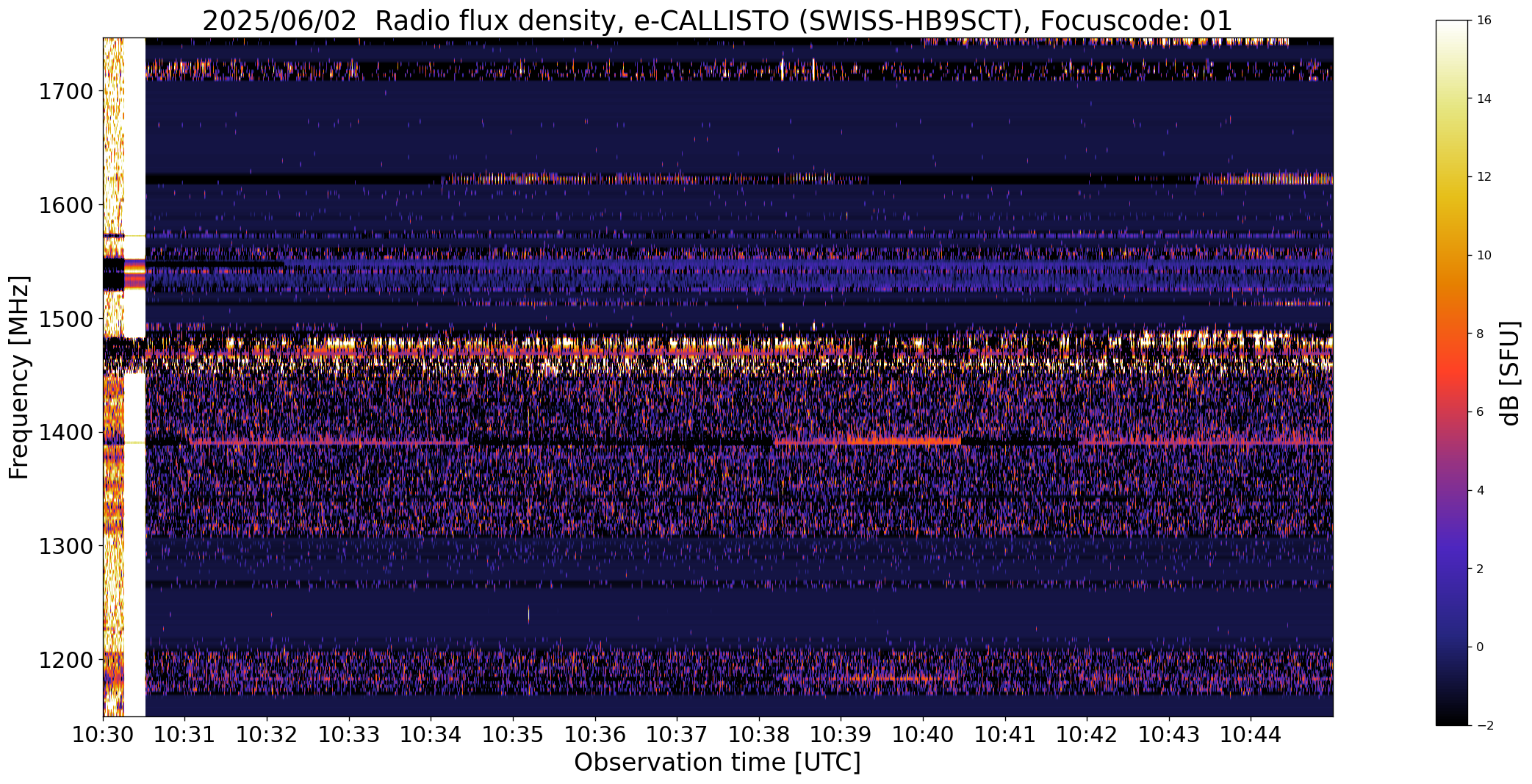Click the 1600 frequency tick label
This screenshot has height=784, width=1532.
coord(65,205)
